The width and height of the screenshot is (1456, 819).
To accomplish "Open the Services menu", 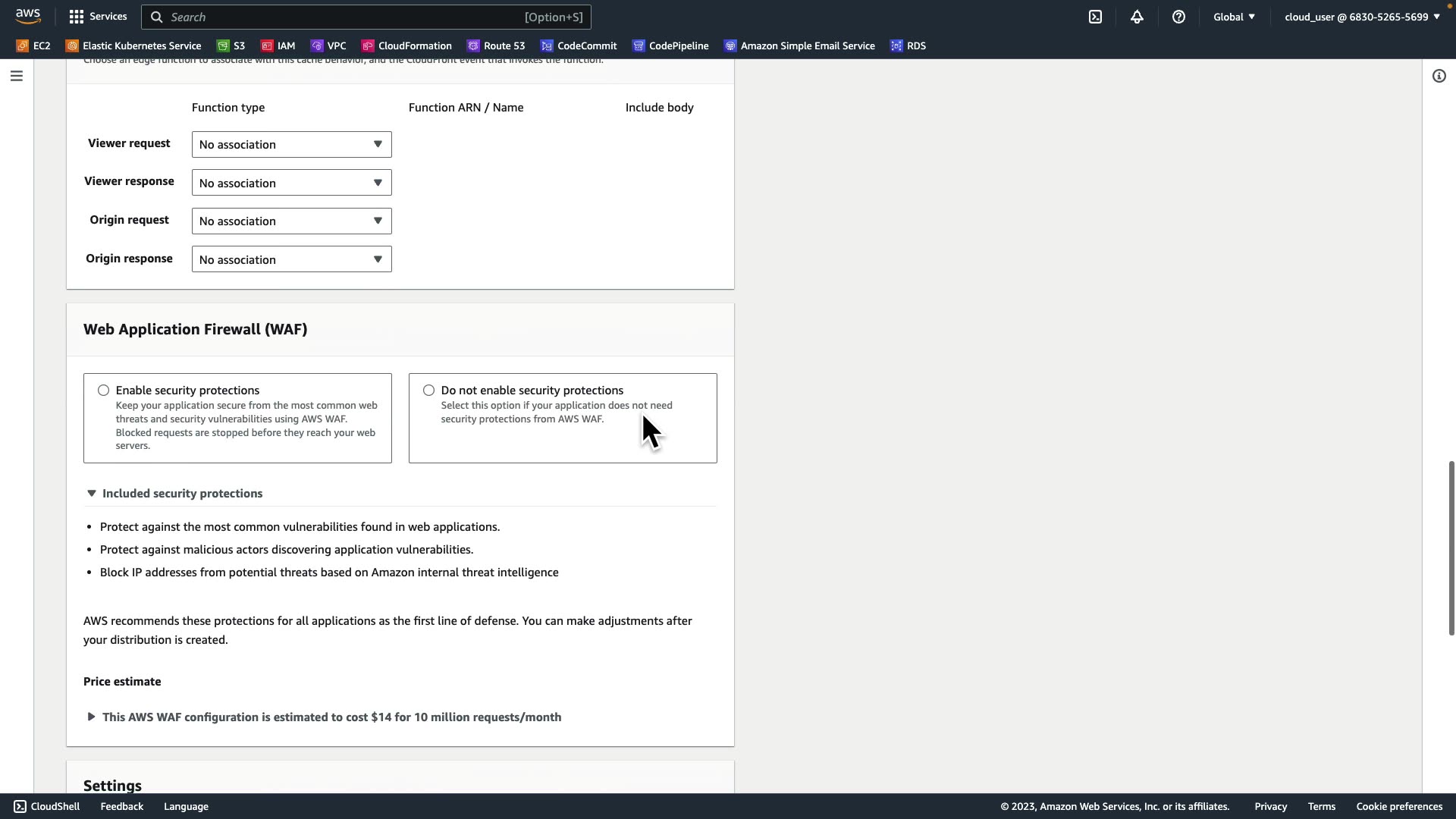I will point(98,17).
